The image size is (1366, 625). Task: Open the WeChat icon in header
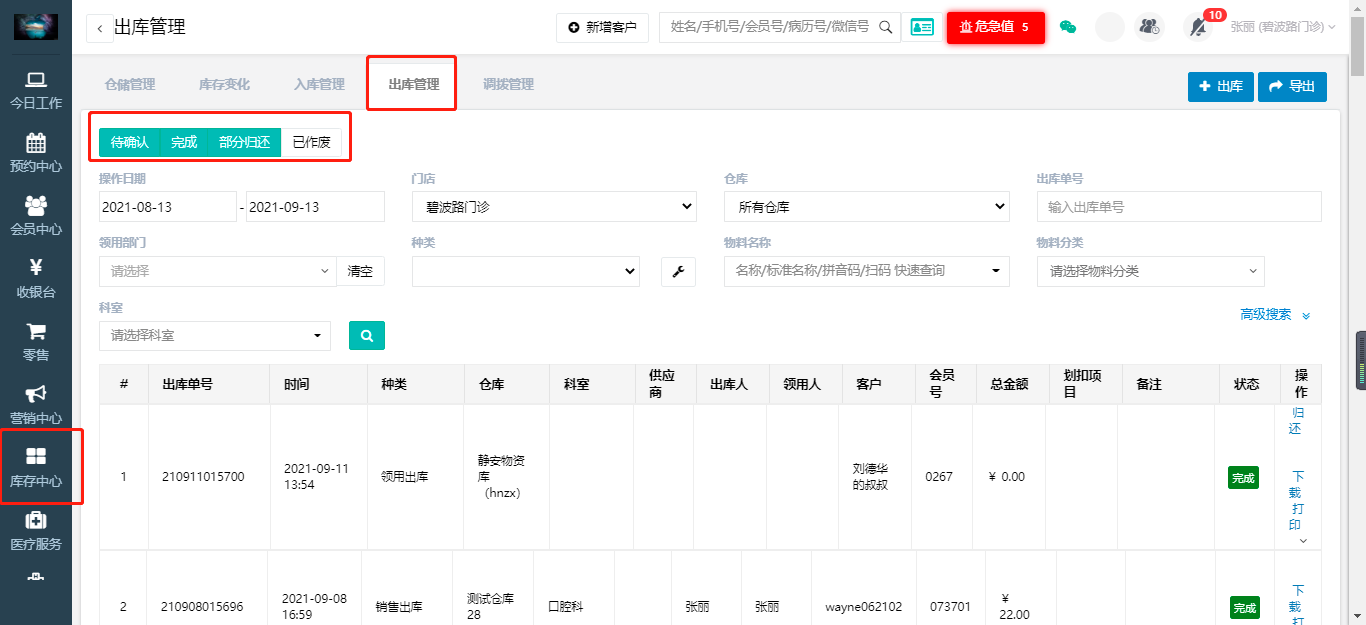click(x=1068, y=28)
